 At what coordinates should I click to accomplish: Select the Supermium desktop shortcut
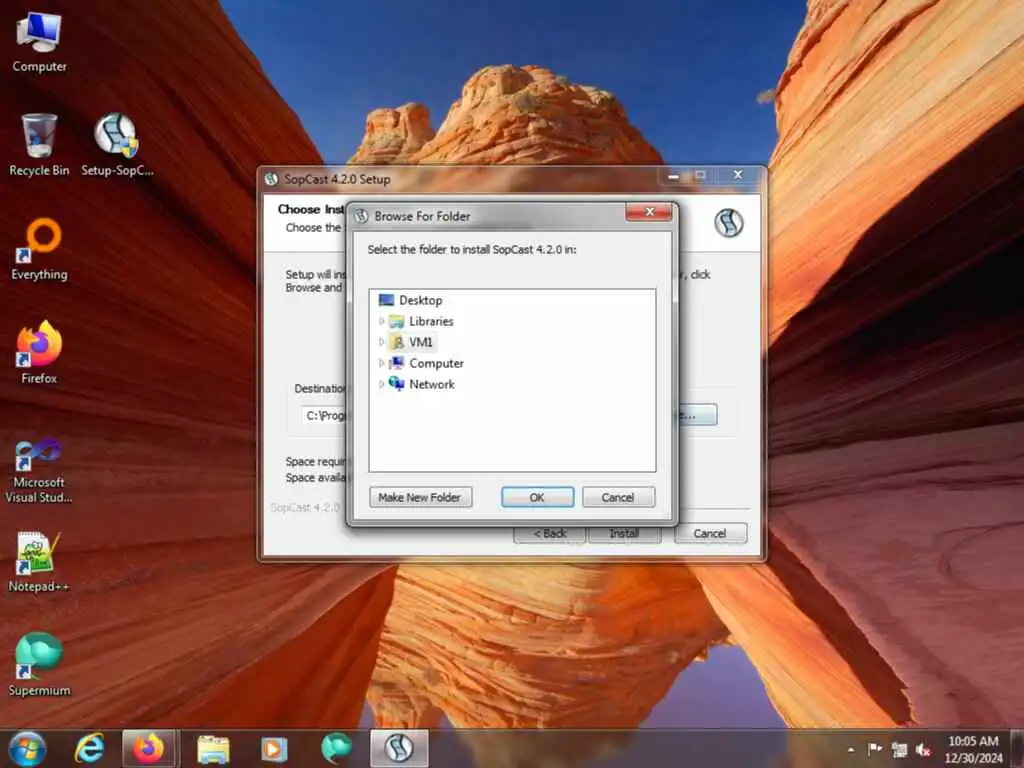pos(39,665)
